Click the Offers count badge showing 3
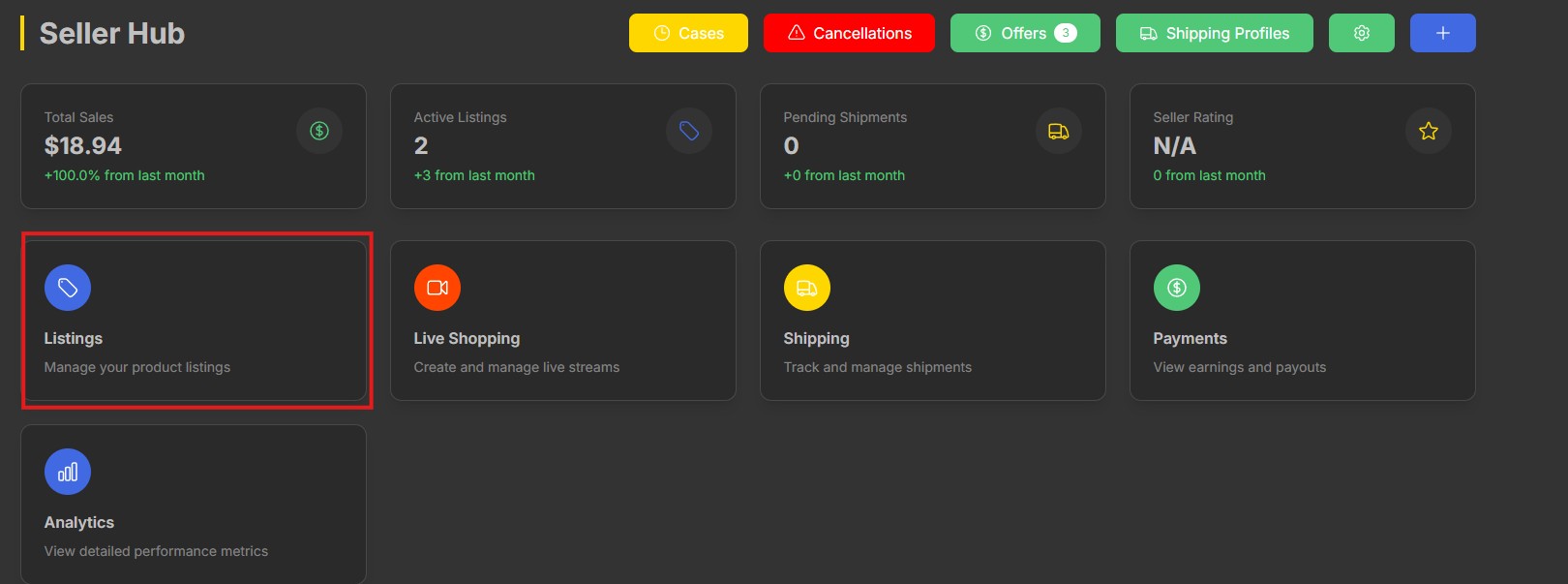Viewport: 1568px width, 584px height. point(1066,33)
